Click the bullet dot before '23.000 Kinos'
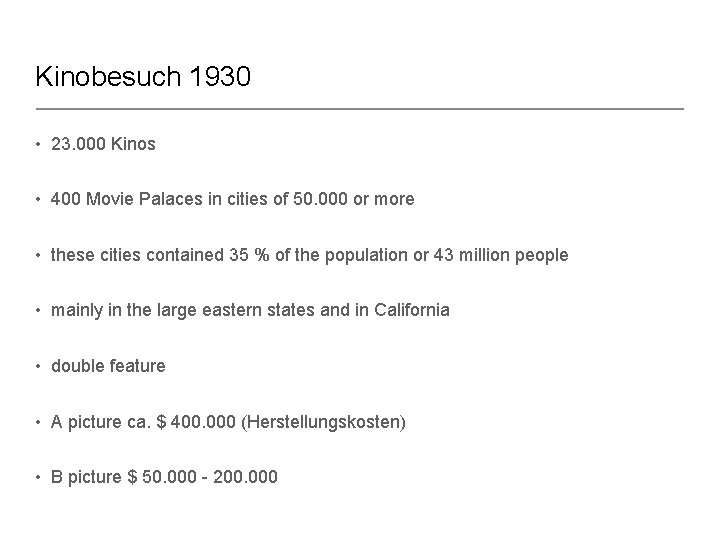This screenshot has height=540, width=720. [37, 145]
